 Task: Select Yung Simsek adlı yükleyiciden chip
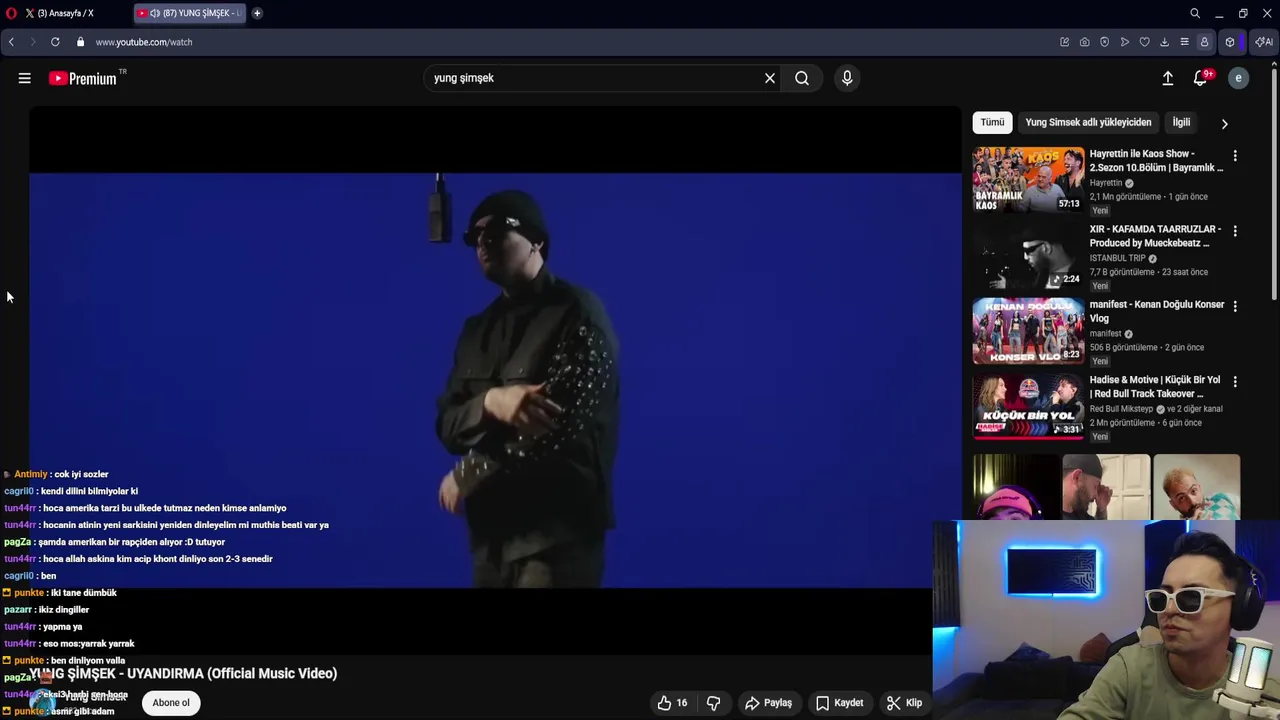(x=1088, y=122)
